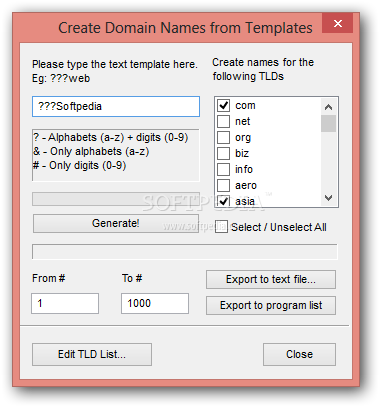Check the aero TLD checkbox
Screen dimensions: 380x407
tap(223, 185)
